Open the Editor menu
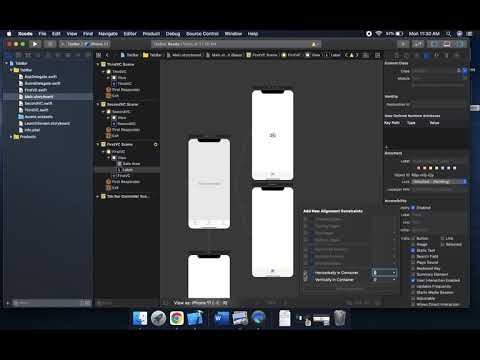Image resolution: width=480 pixels, height=360 pixels. click(x=130, y=34)
